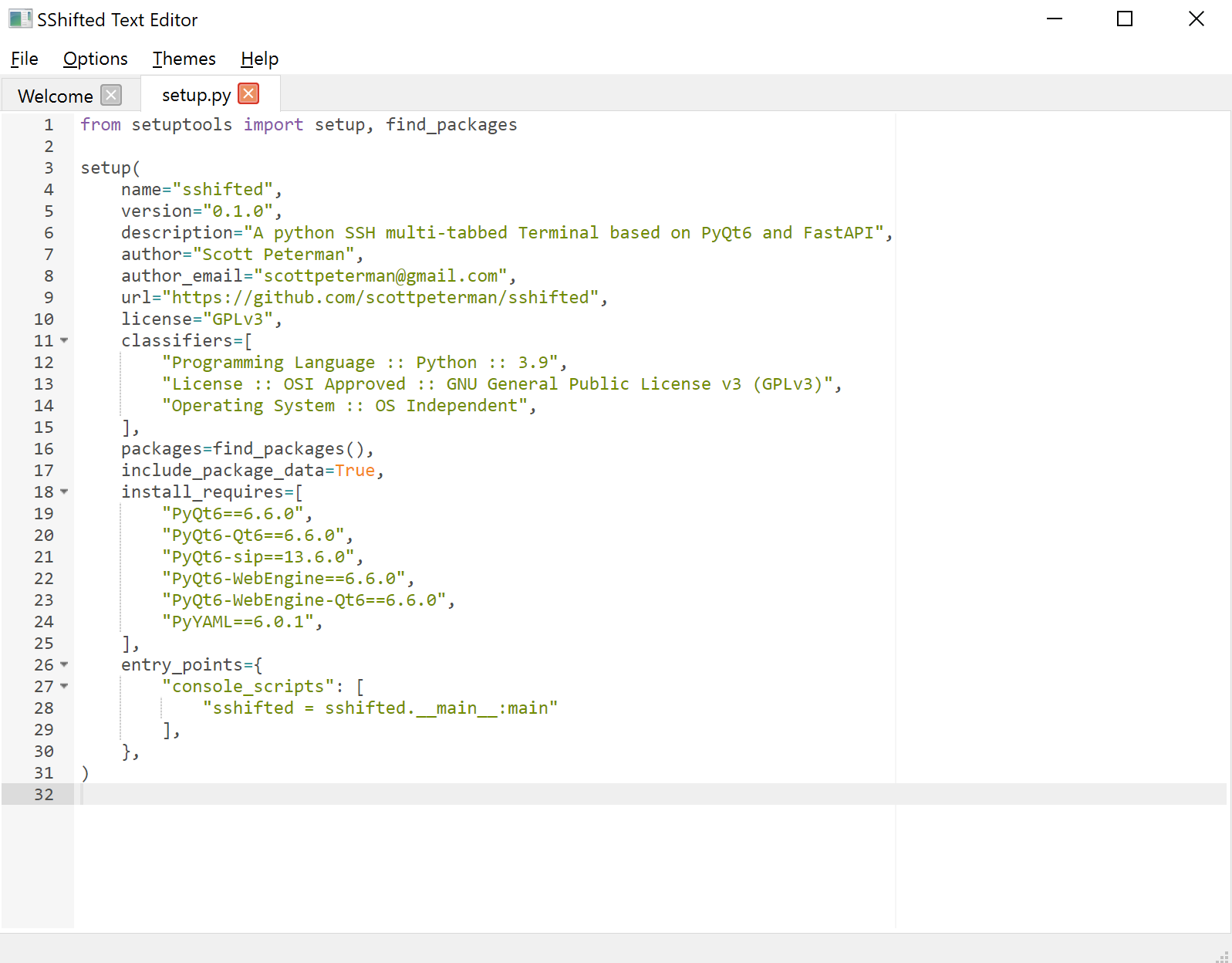Collapse the entry_points block at line 26
The width and height of the screenshot is (1232, 963).
[x=64, y=664]
